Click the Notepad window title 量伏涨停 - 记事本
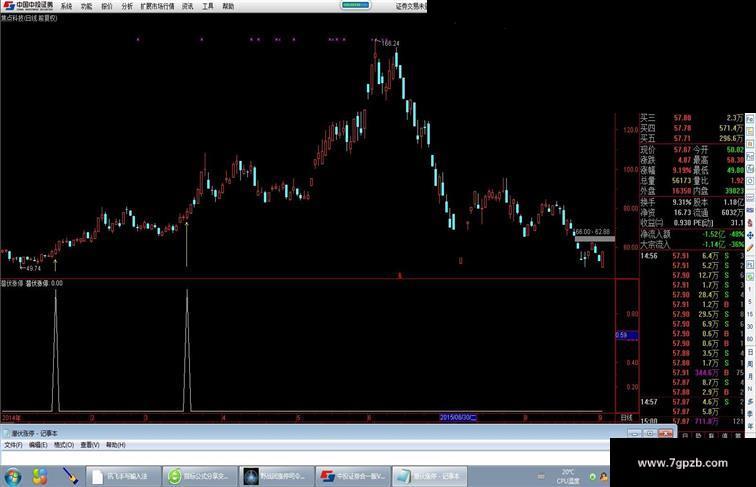Image resolution: width=756 pixels, height=487 pixels. coord(34,433)
